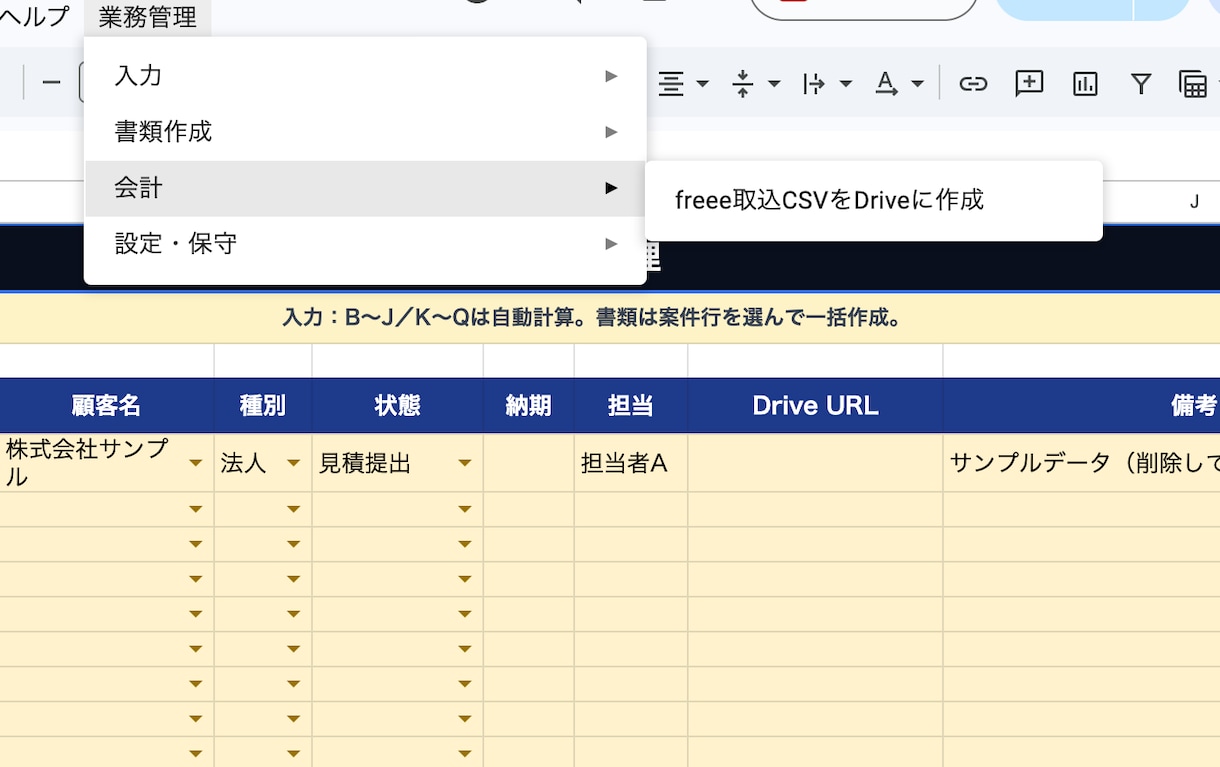Click the 担当 header cell

(631, 405)
